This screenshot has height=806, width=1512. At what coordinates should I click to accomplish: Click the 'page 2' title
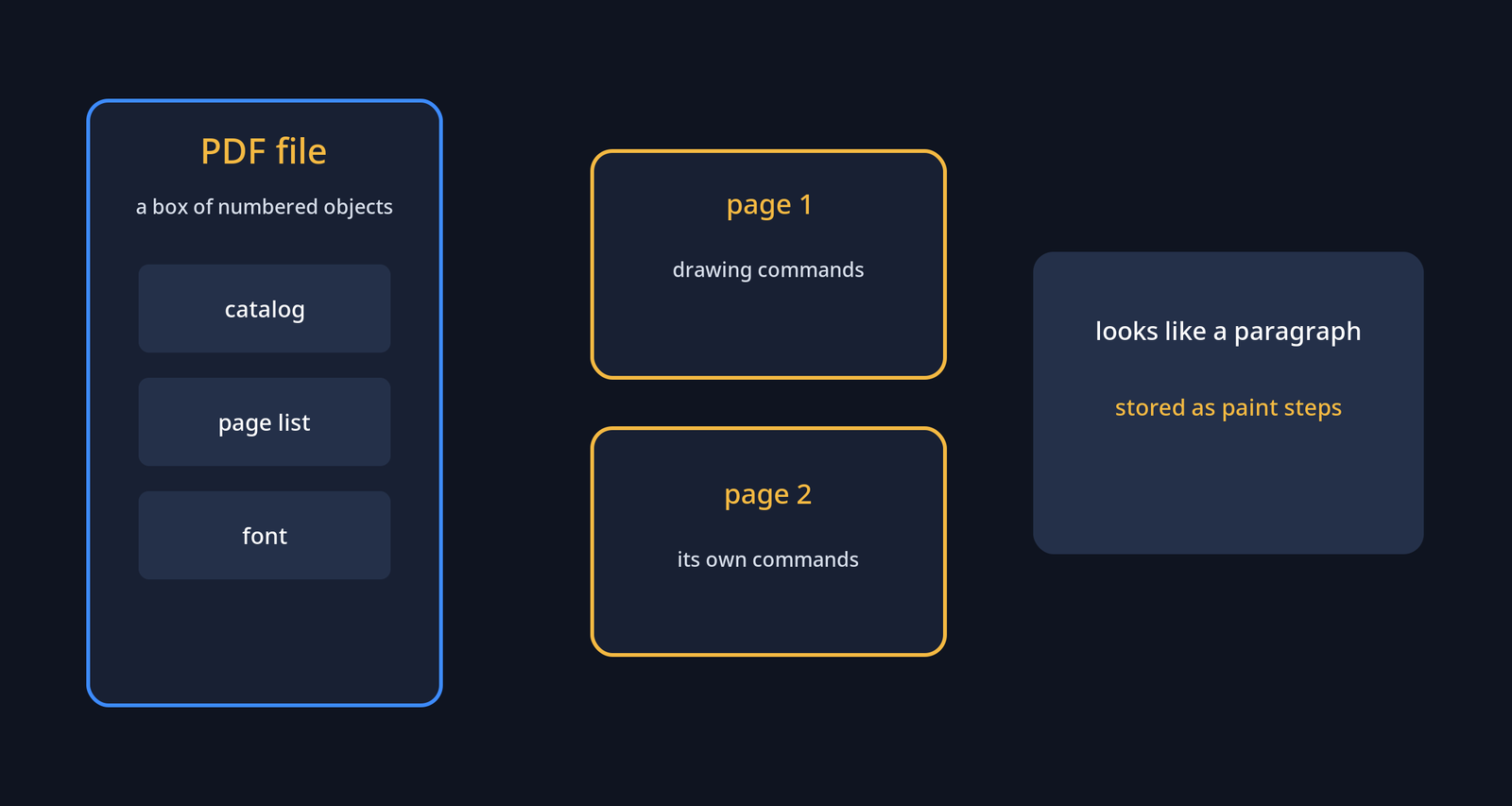point(768,496)
